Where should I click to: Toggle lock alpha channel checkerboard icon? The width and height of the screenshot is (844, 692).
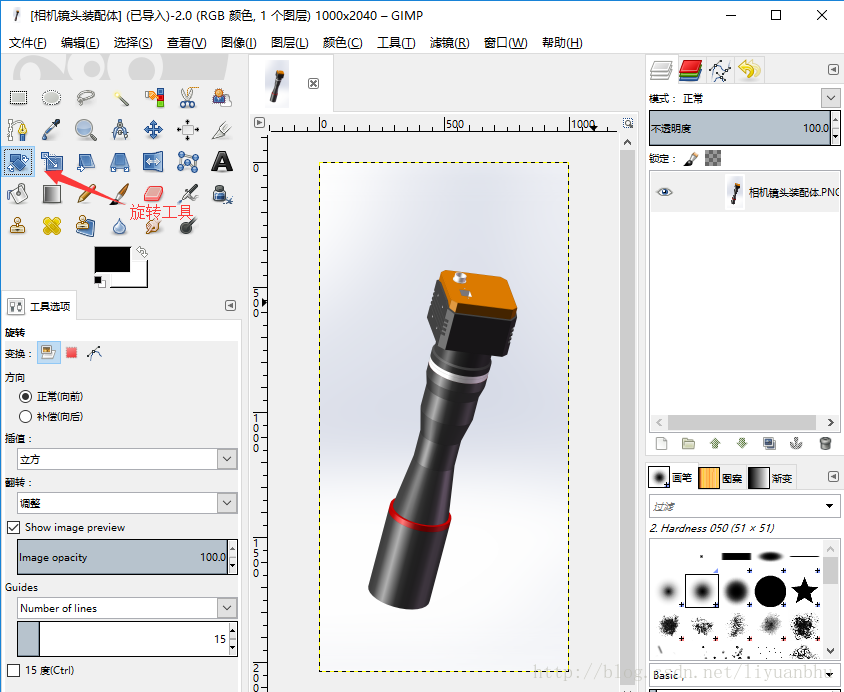[713, 158]
